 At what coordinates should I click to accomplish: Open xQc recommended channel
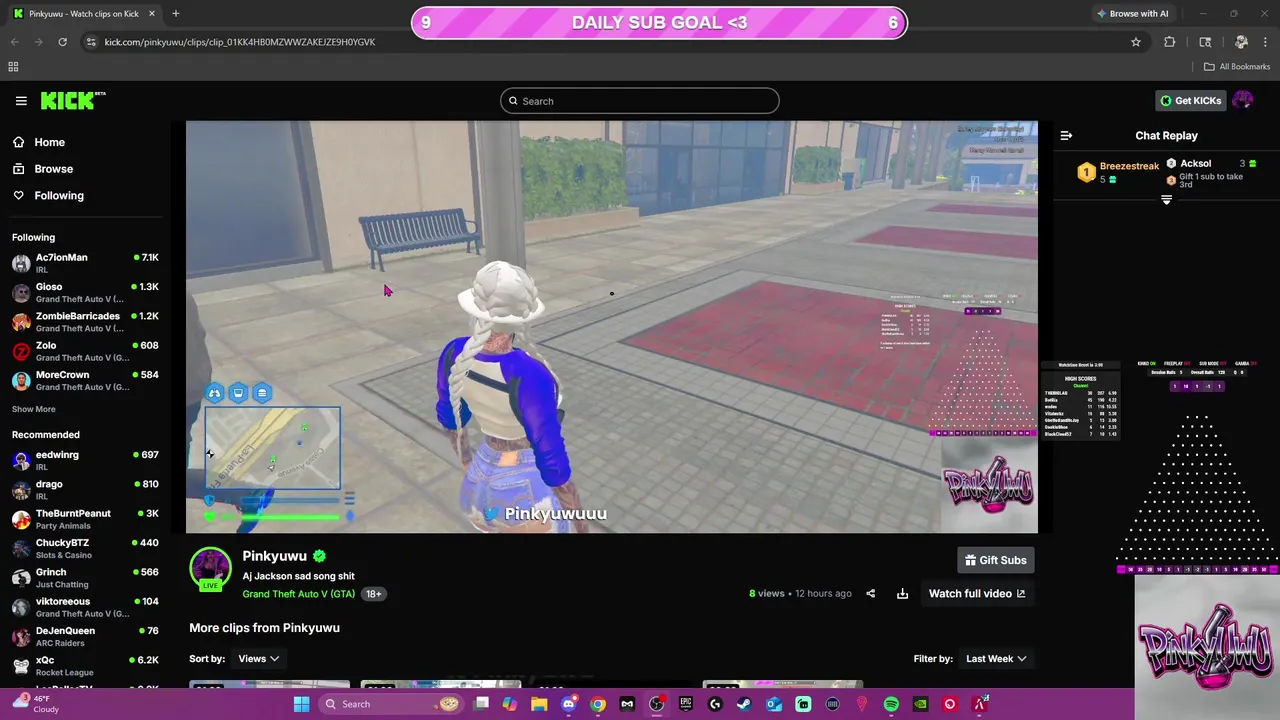pyautogui.click(x=85, y=666)
